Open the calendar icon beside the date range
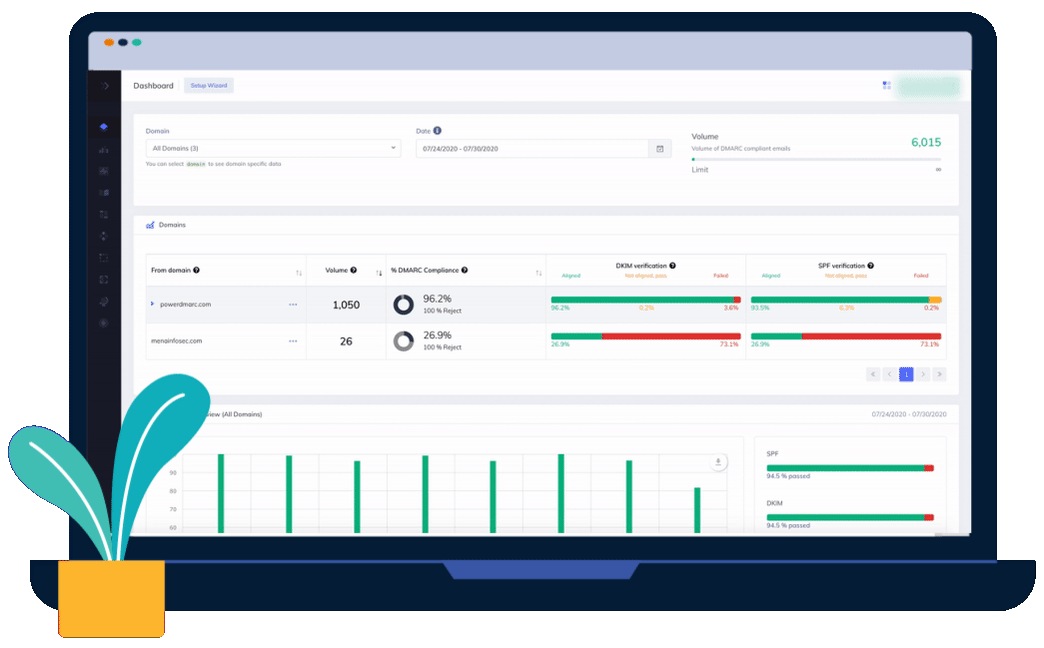This screenshot has width=1044, height=648. click(658, 148)
